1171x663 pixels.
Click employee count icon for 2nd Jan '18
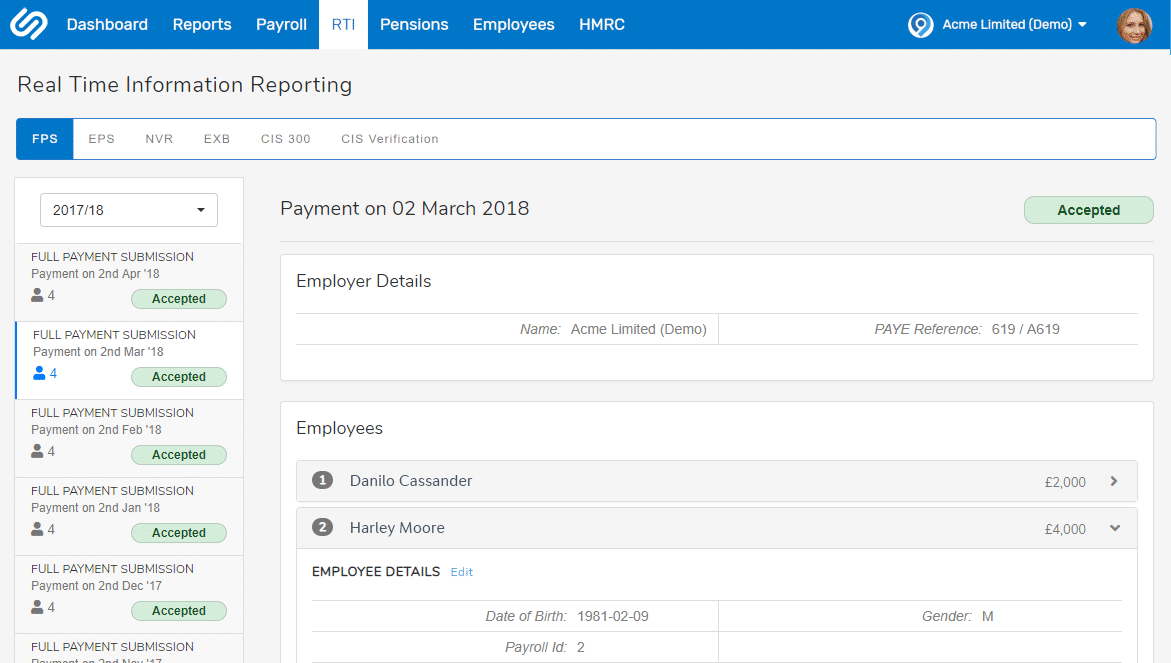click(x=37, y=529)
